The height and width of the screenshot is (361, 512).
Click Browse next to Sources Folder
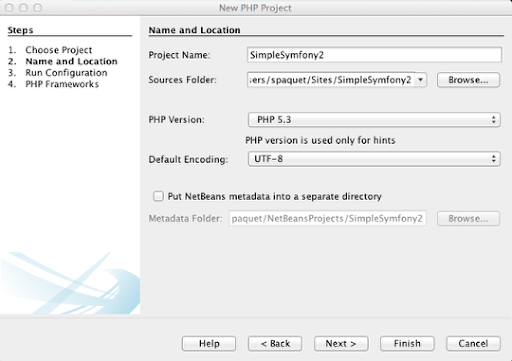(x=468, y=80)
